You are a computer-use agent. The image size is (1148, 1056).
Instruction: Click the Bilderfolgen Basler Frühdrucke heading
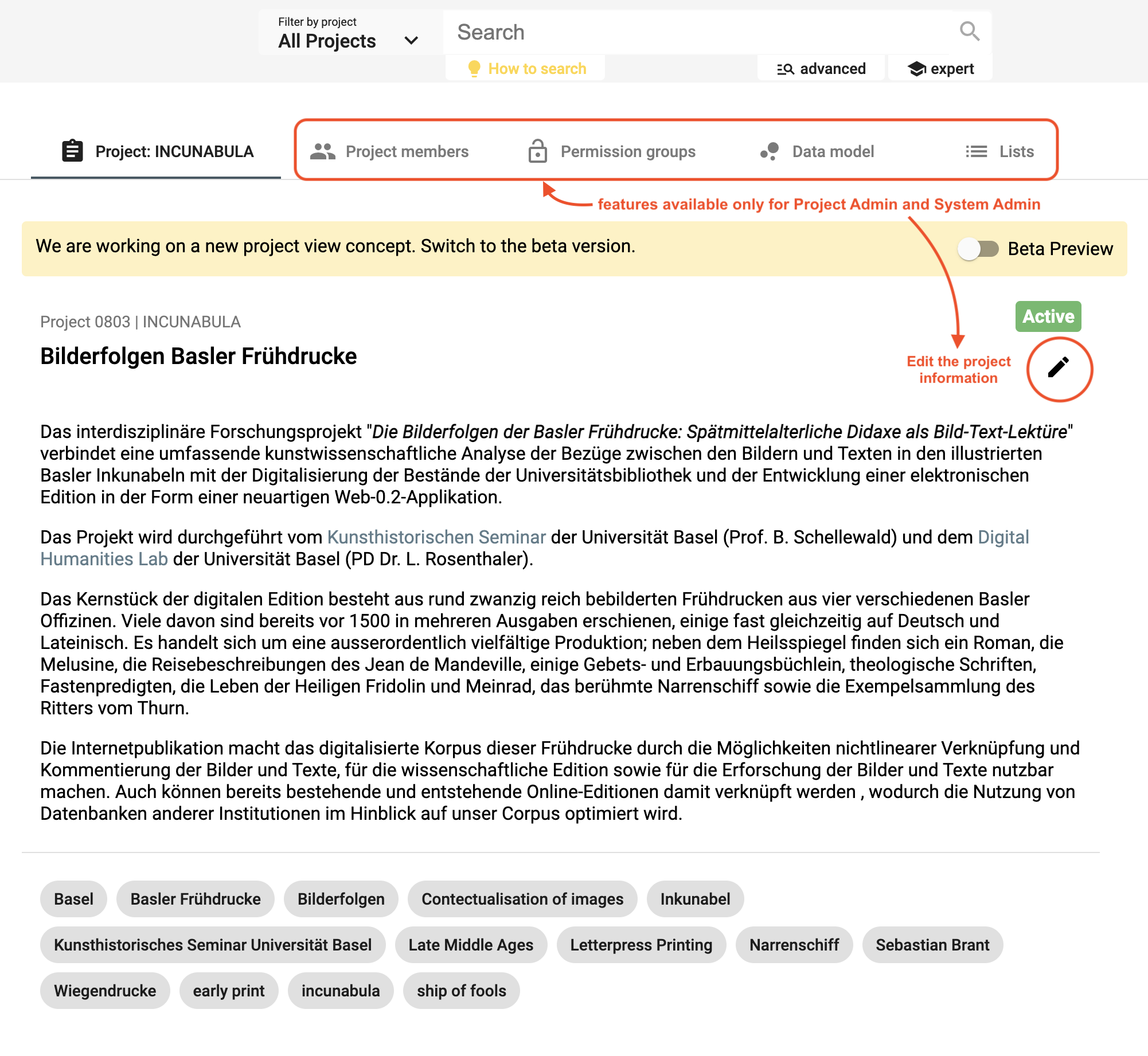[x=198, y=356]
